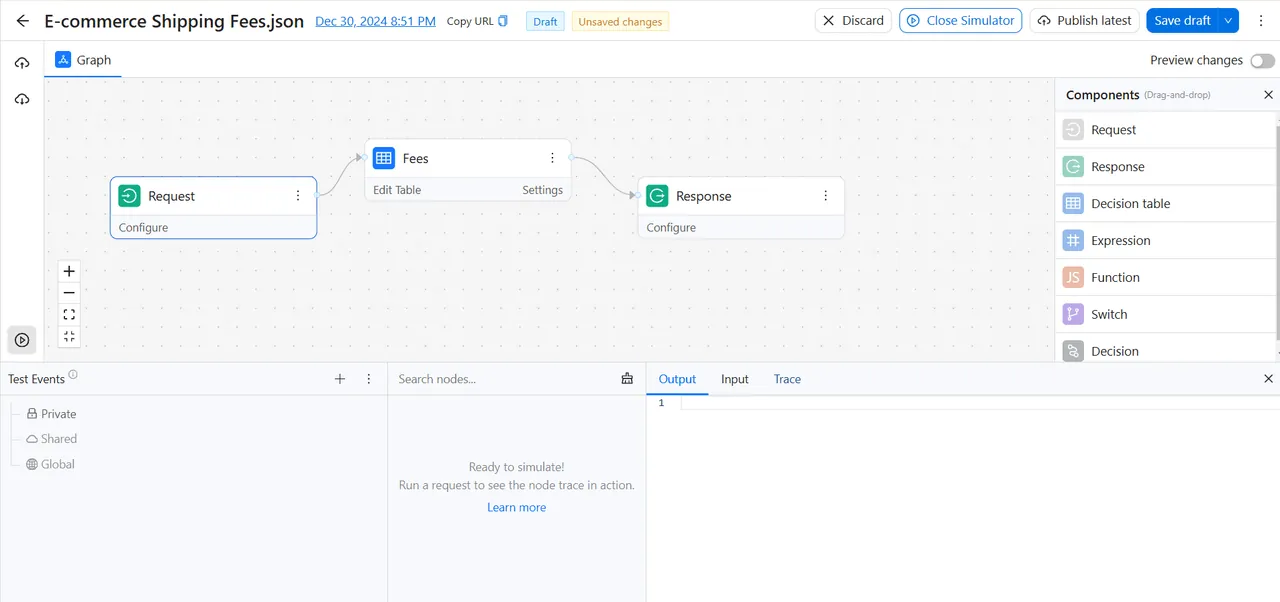Click into the Search nodes field
The width and height of the screenshot is (1280, 602).
click(x=505, y=379)
